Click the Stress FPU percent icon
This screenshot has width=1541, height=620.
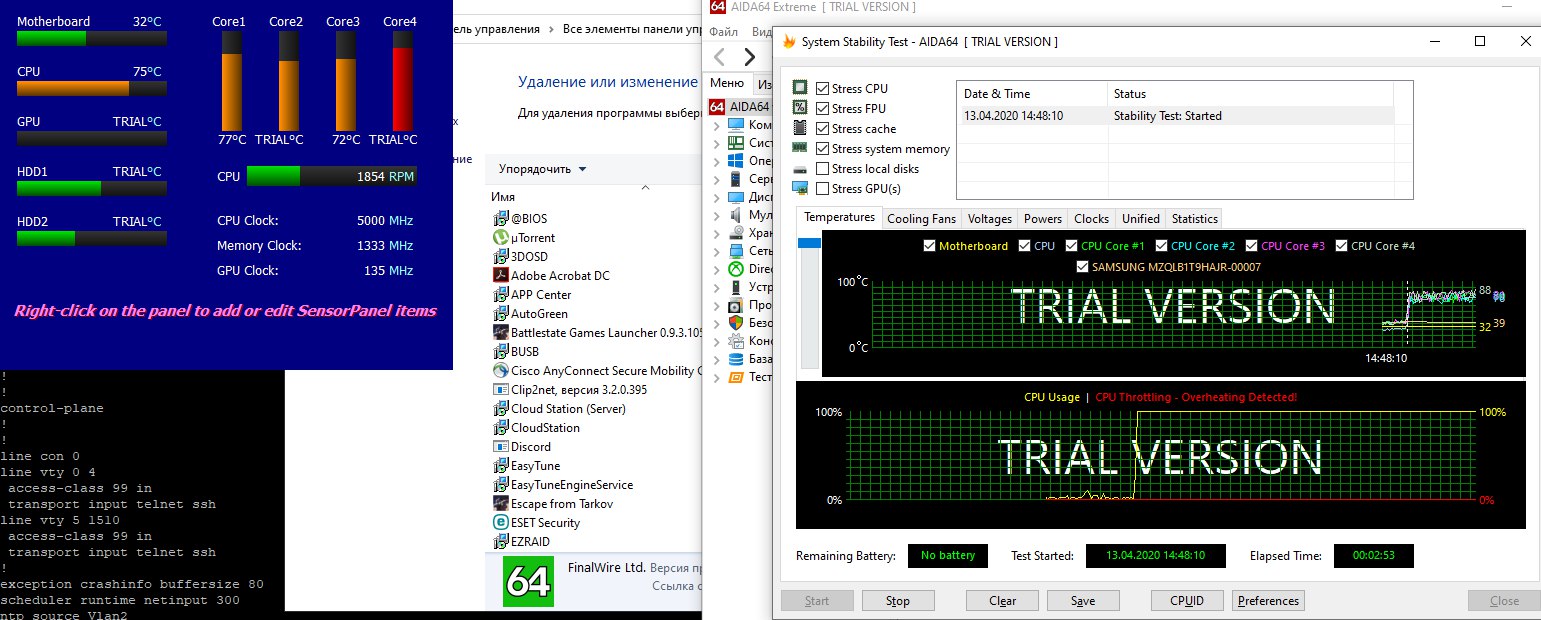(800, 108)
